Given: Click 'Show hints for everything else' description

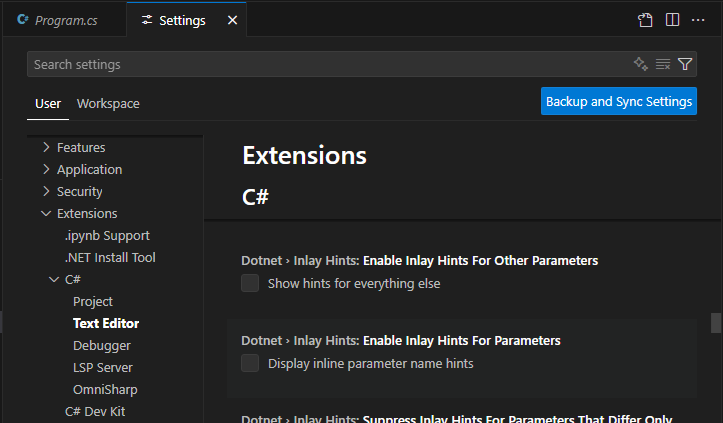Looking at the screenshot, I should [354, 284].
